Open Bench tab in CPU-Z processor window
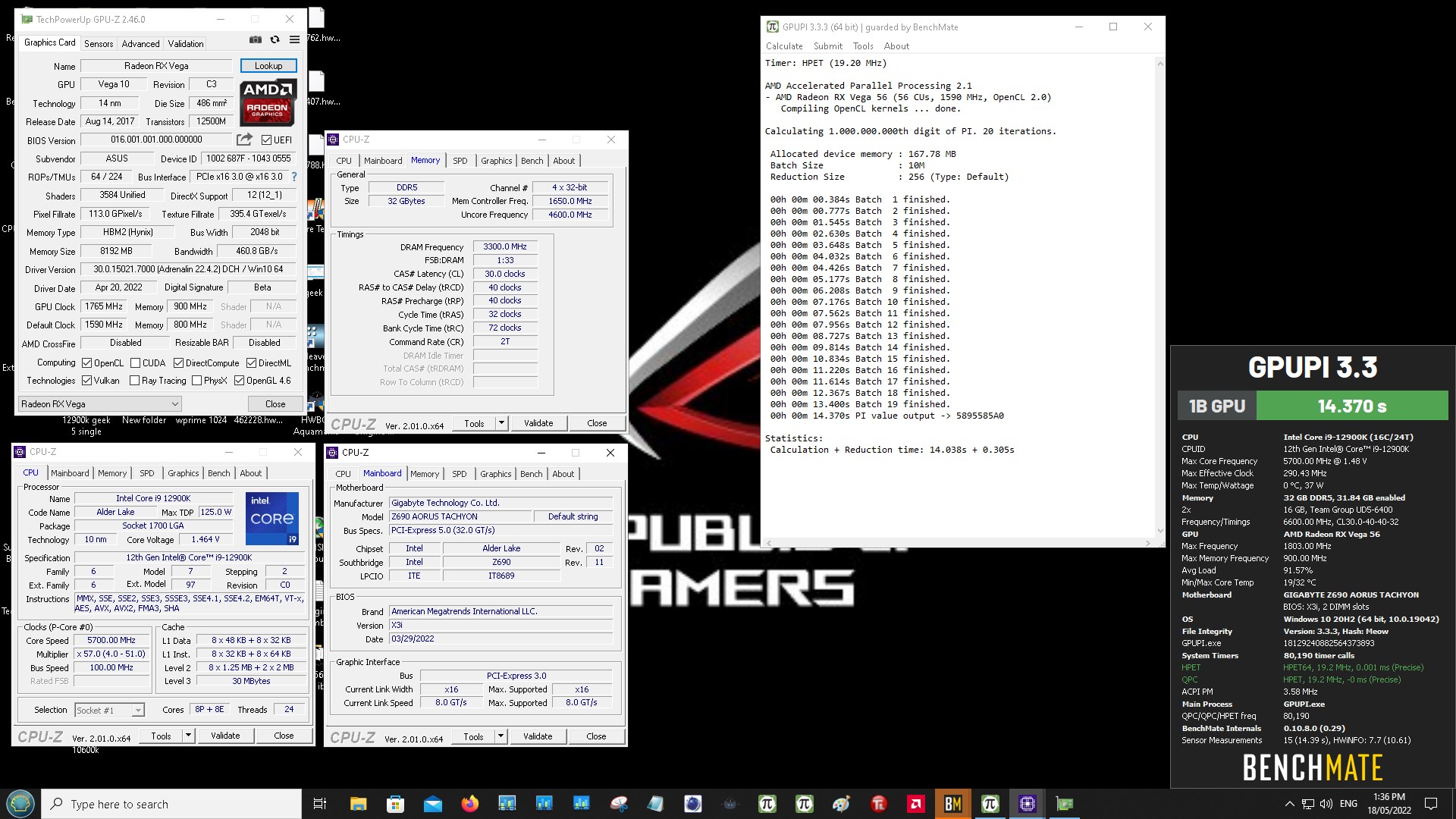 pos(218,473)
